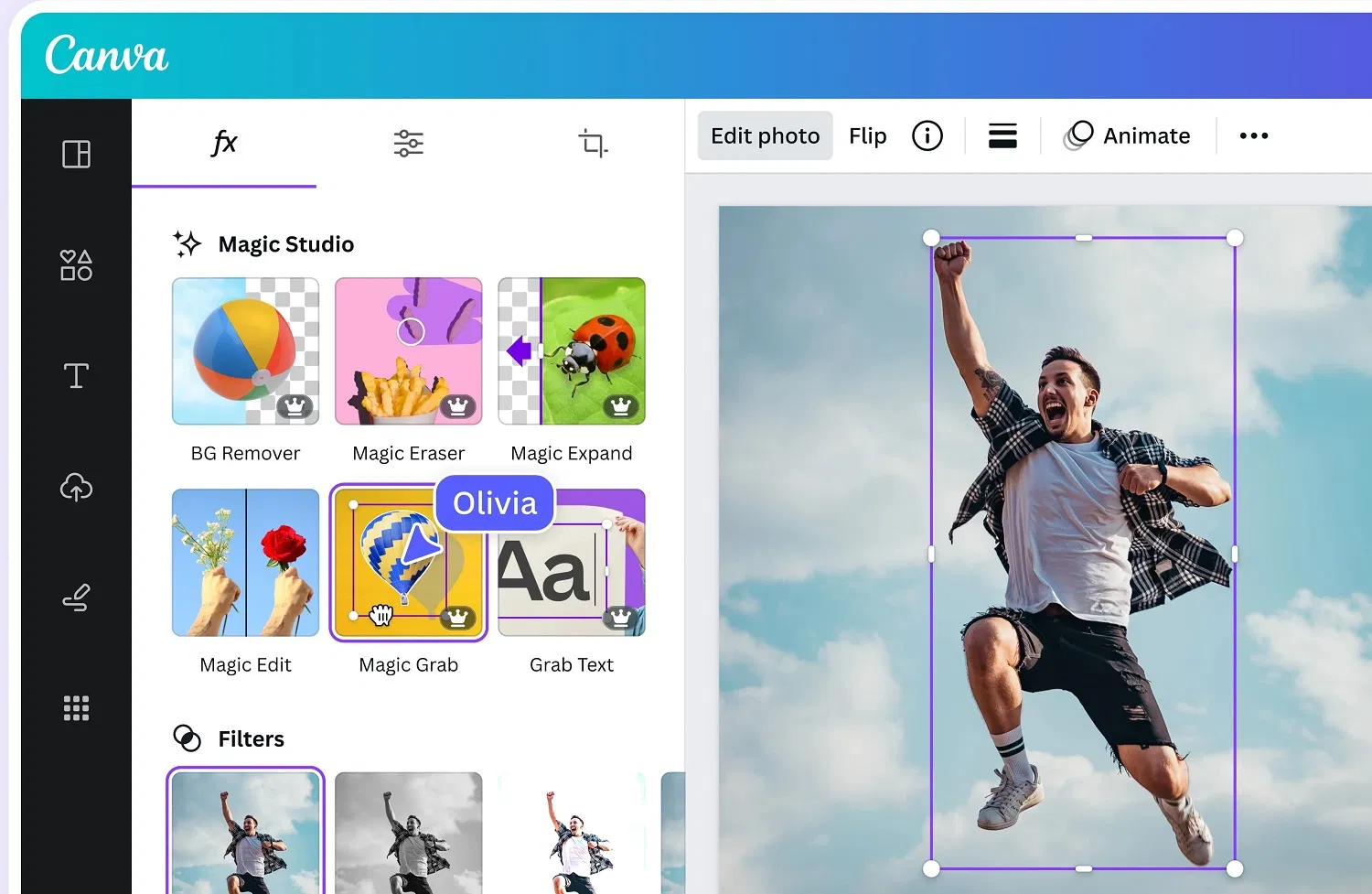
Task: Switch to the Crop tool
Action: 593,143
